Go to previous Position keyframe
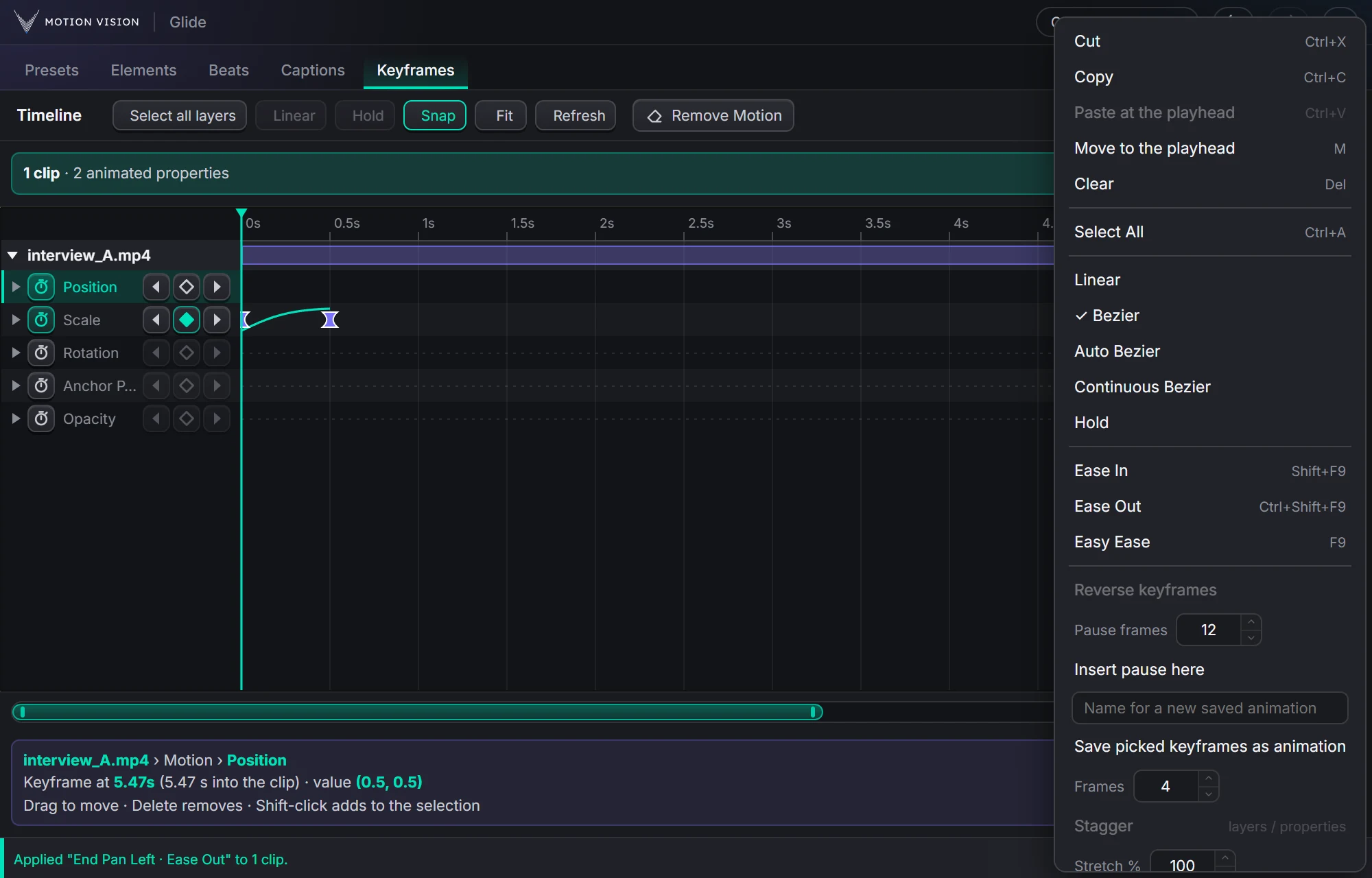 (156, 287)
